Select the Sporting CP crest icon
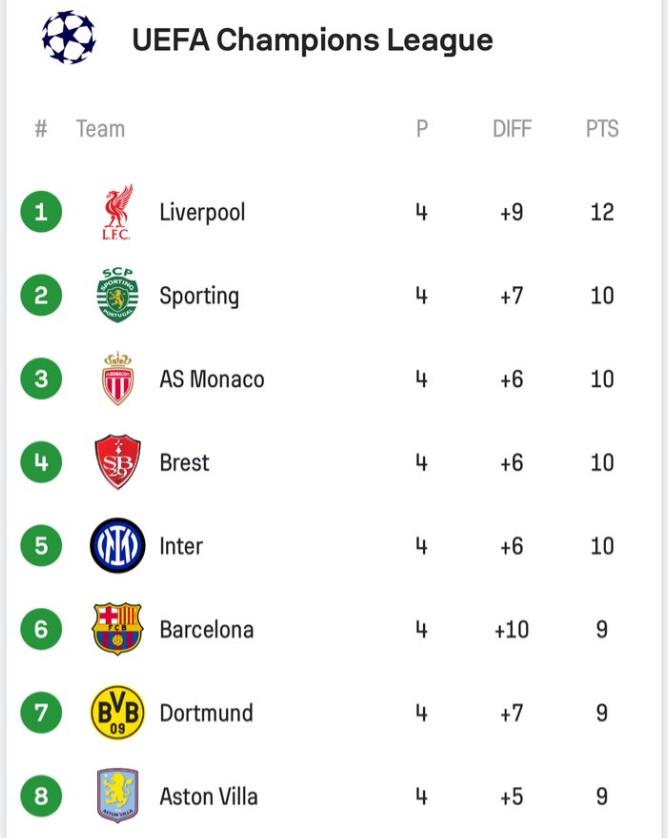The image size is (668, 838). click(x=117, y=295)
